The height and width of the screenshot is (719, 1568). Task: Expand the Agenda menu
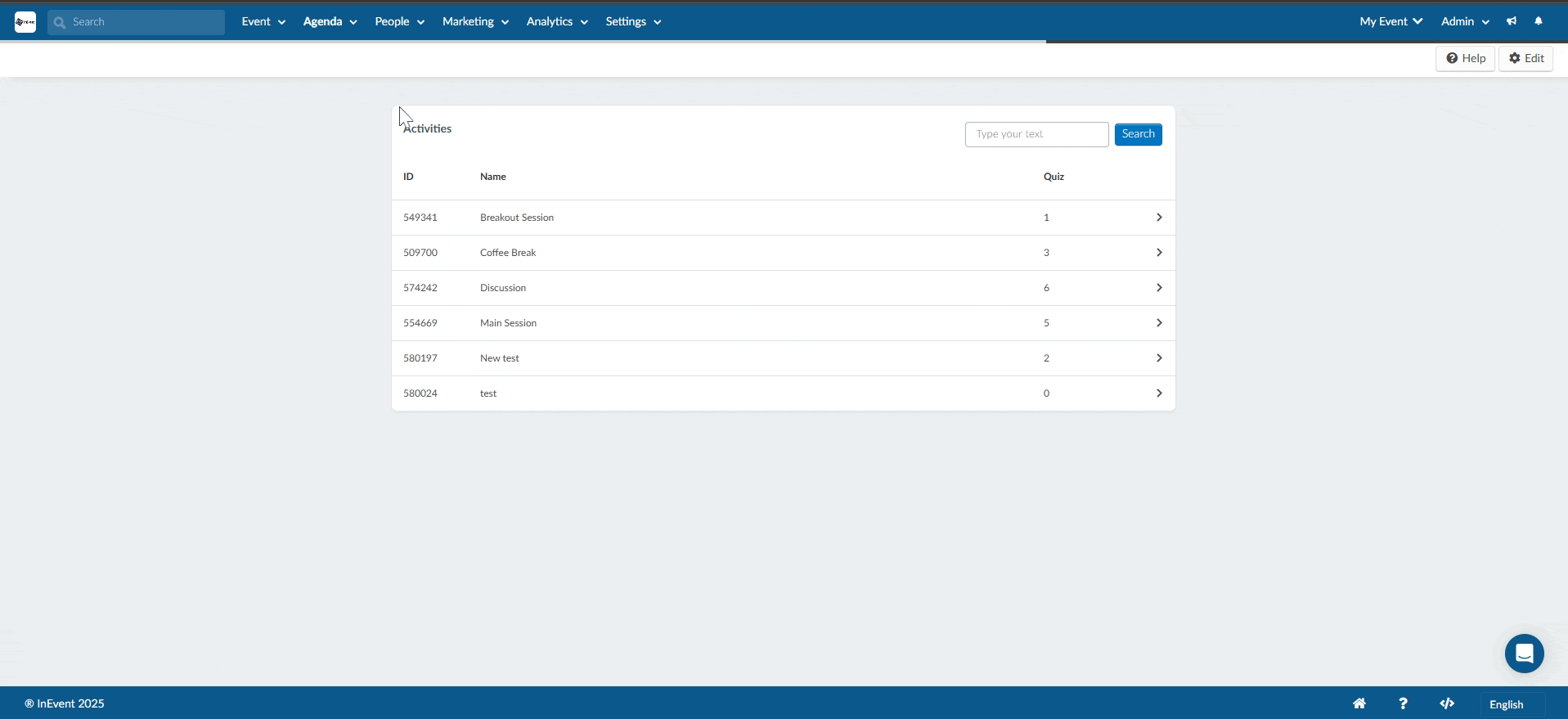click(x=330, y=21)
